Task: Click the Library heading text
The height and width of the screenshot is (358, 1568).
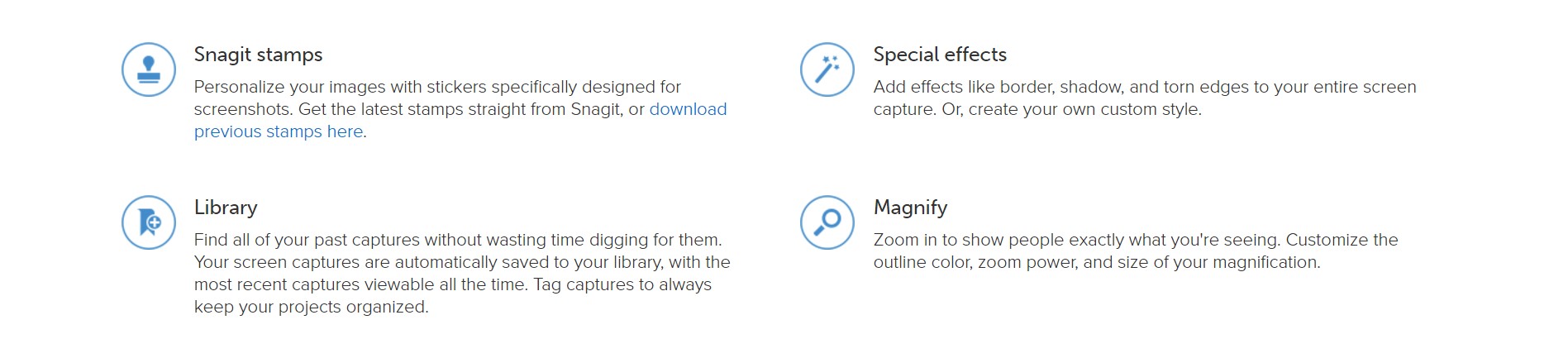Action: 226,208
